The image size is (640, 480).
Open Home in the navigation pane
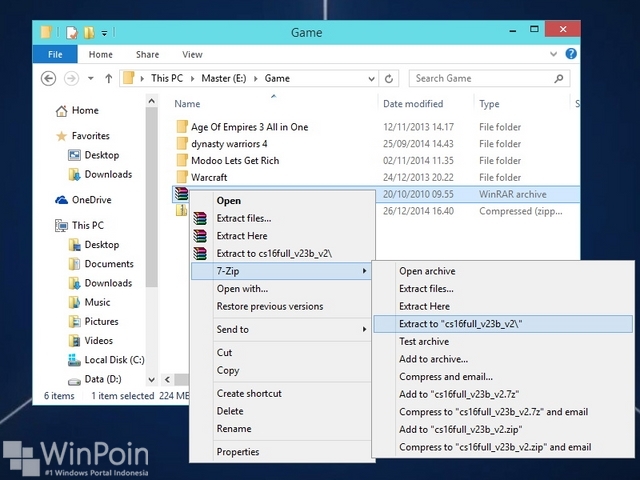pyautogui.click(x=85, y=110)
